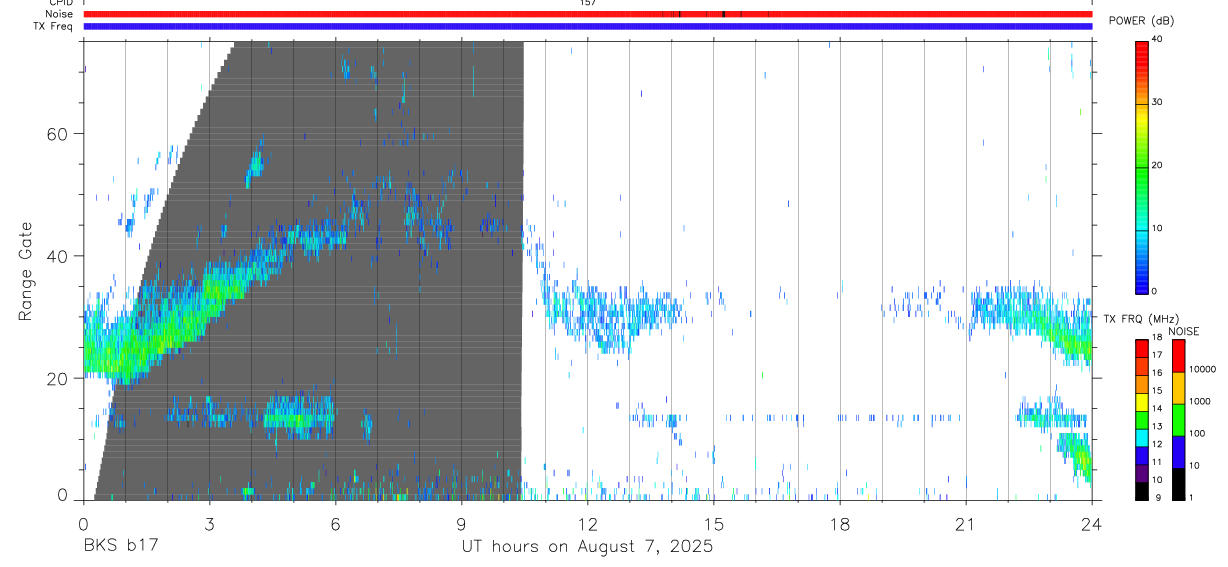Viewport: 1228px width, 567px height.
Task: Click x-axis tick label '21'
Action: 965,524
